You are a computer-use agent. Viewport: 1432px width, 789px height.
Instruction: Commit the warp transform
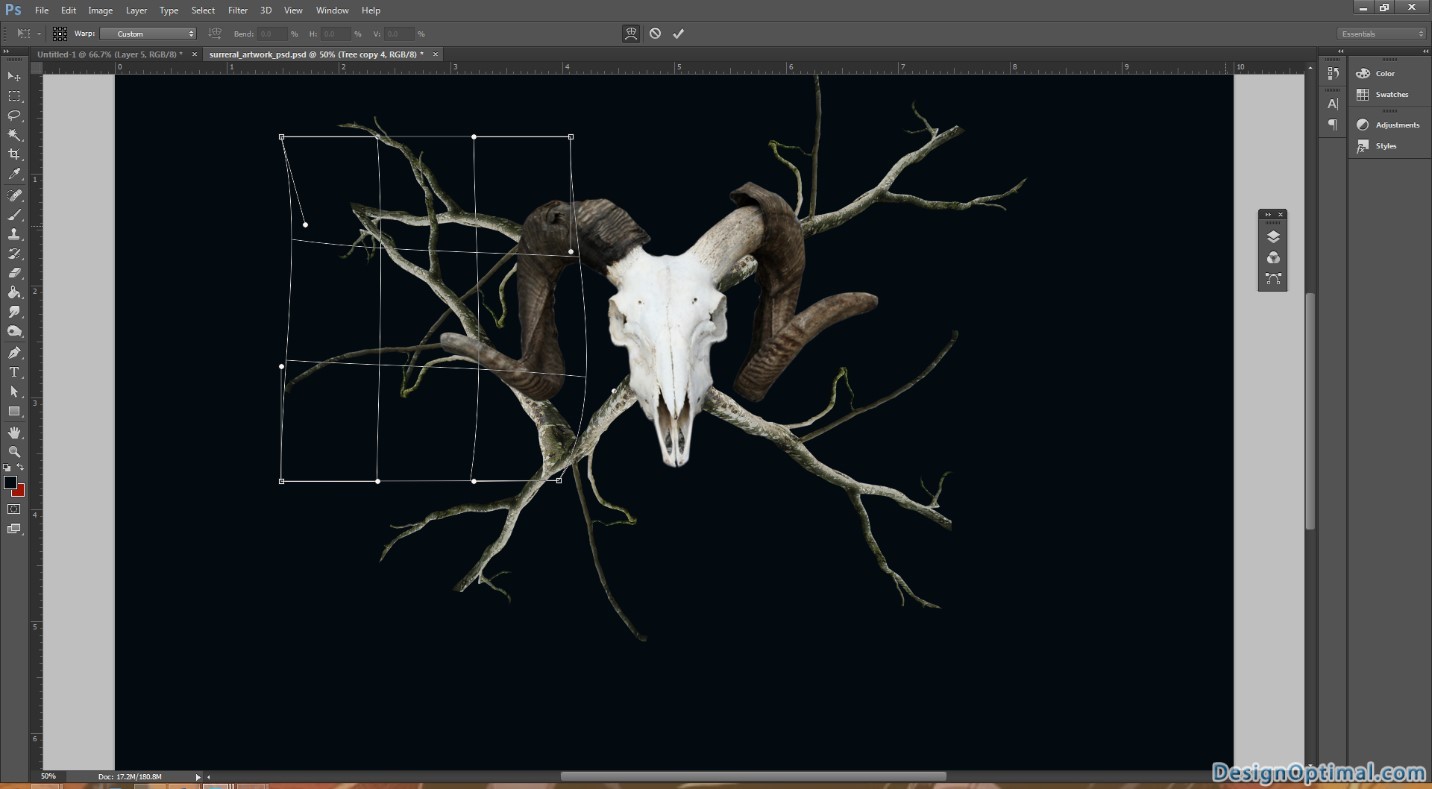pyautogui.click(x=678, y=33)
